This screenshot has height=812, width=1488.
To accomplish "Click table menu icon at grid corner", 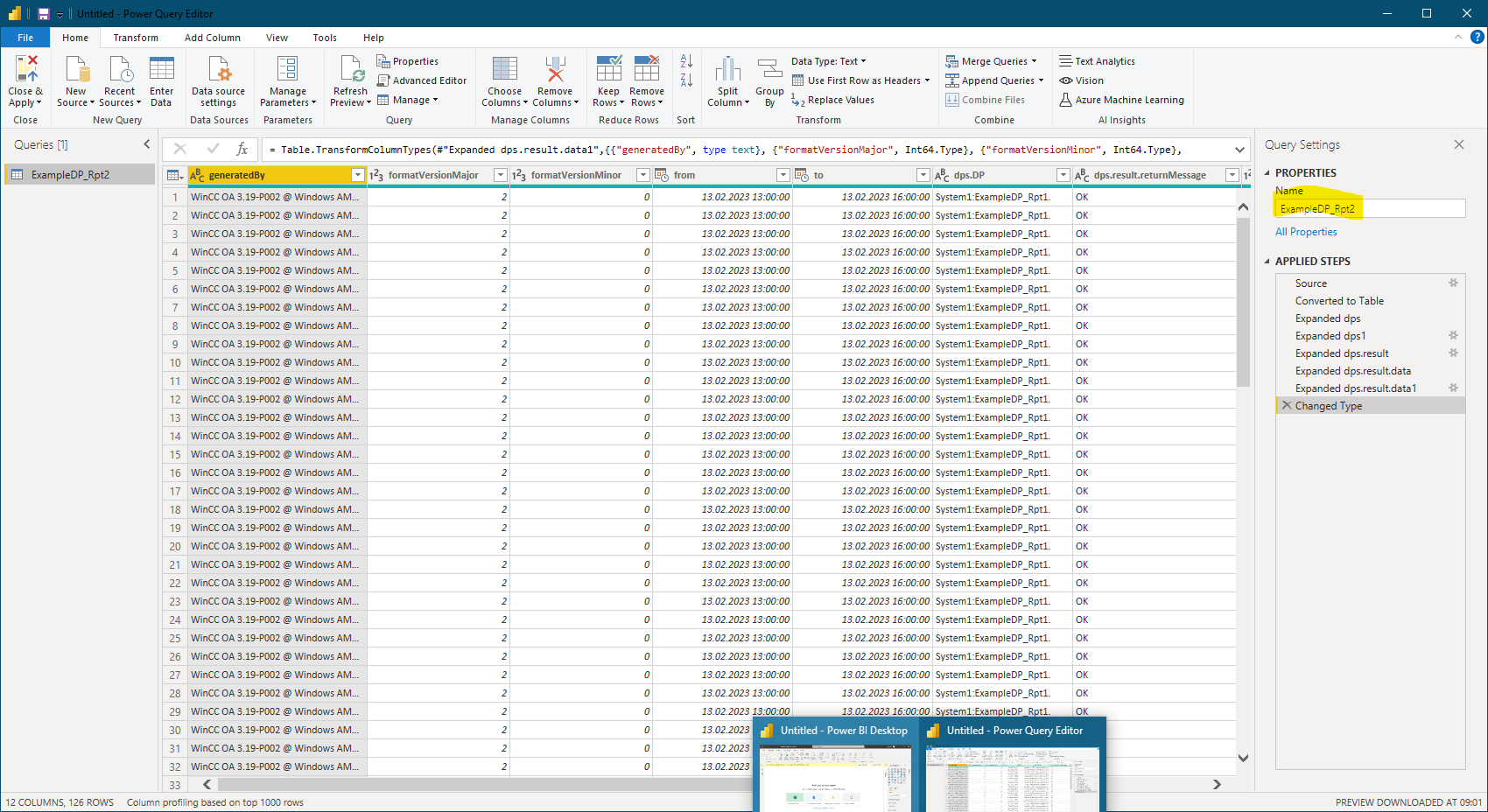I will tap(175, 175).
